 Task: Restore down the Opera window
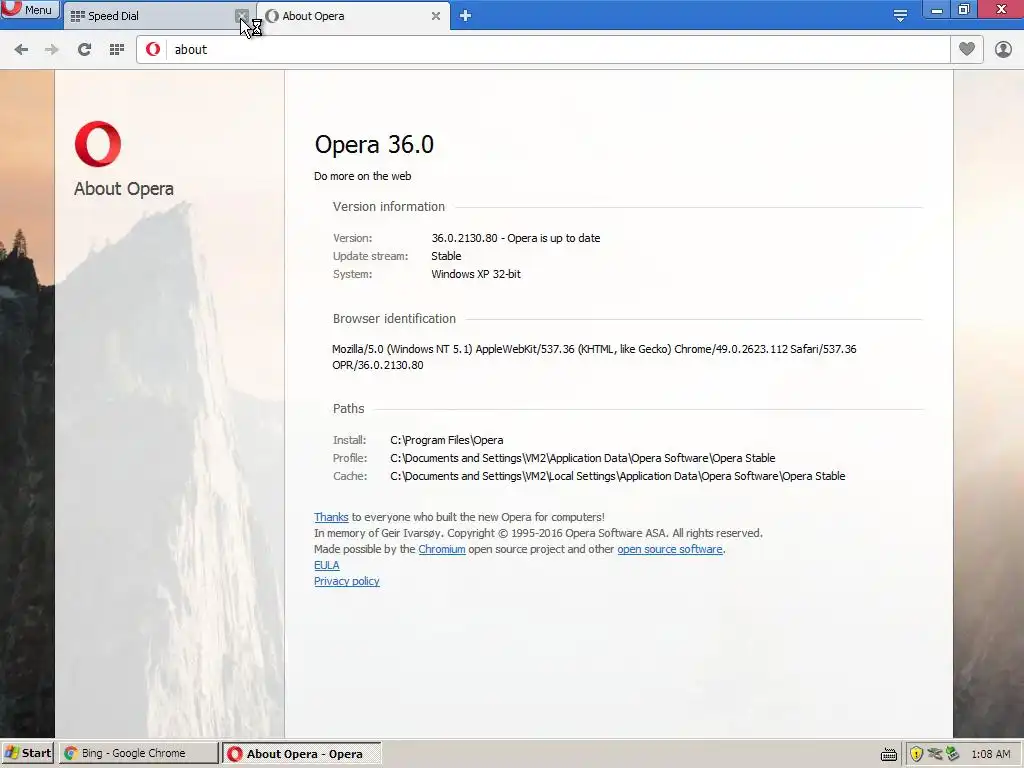pyautogui.click(x=964, y=10)
